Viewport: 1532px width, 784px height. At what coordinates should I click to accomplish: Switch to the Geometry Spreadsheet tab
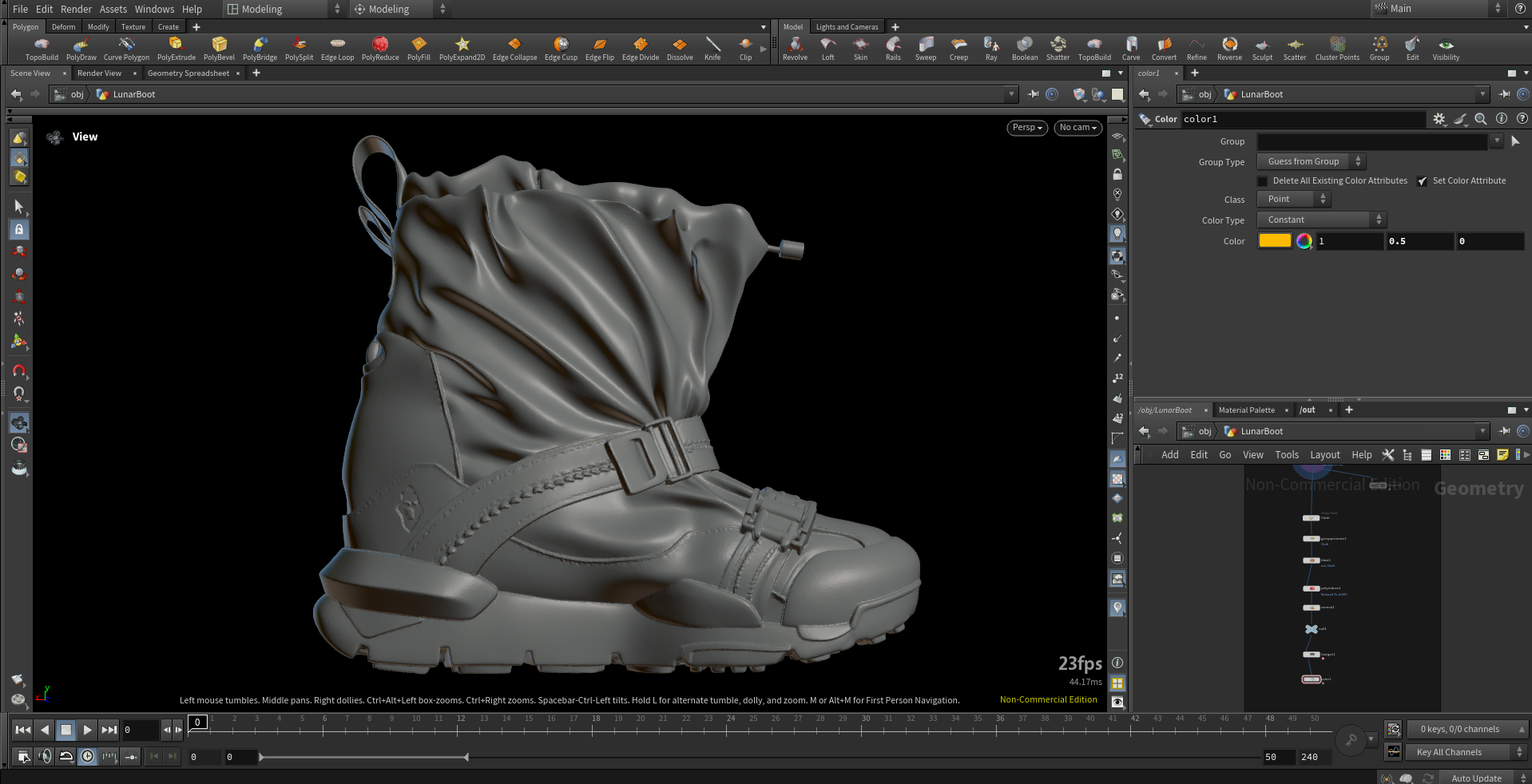coord(189,73)
